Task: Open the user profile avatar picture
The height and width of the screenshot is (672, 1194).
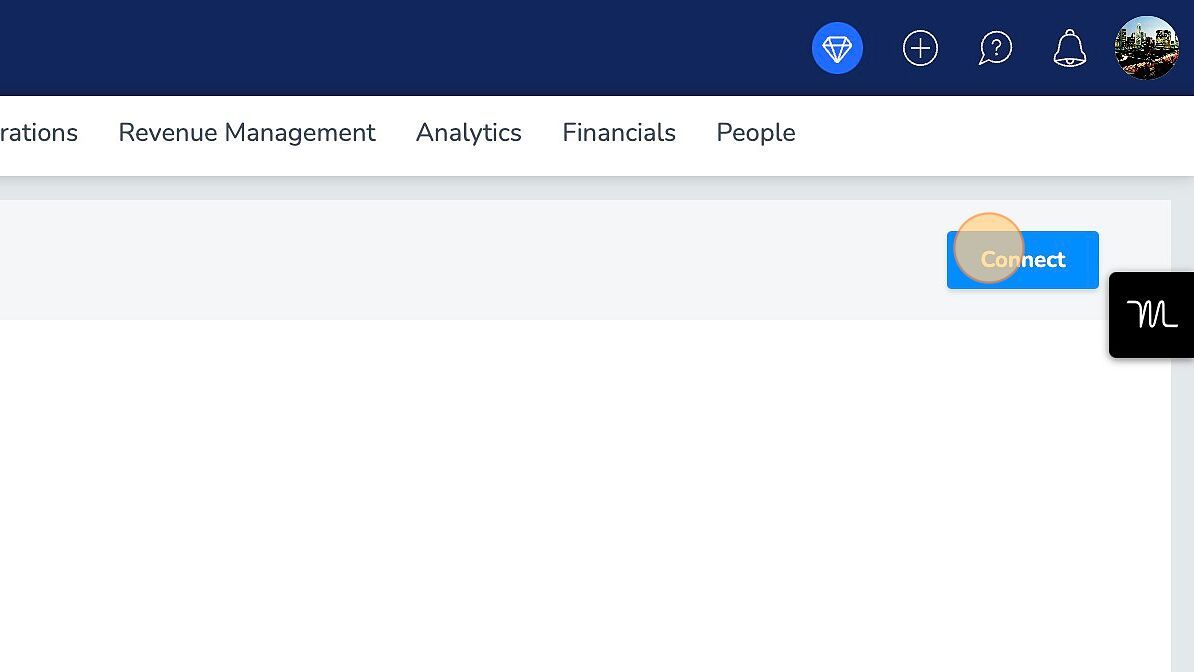Action: (x=1146, y=48)
